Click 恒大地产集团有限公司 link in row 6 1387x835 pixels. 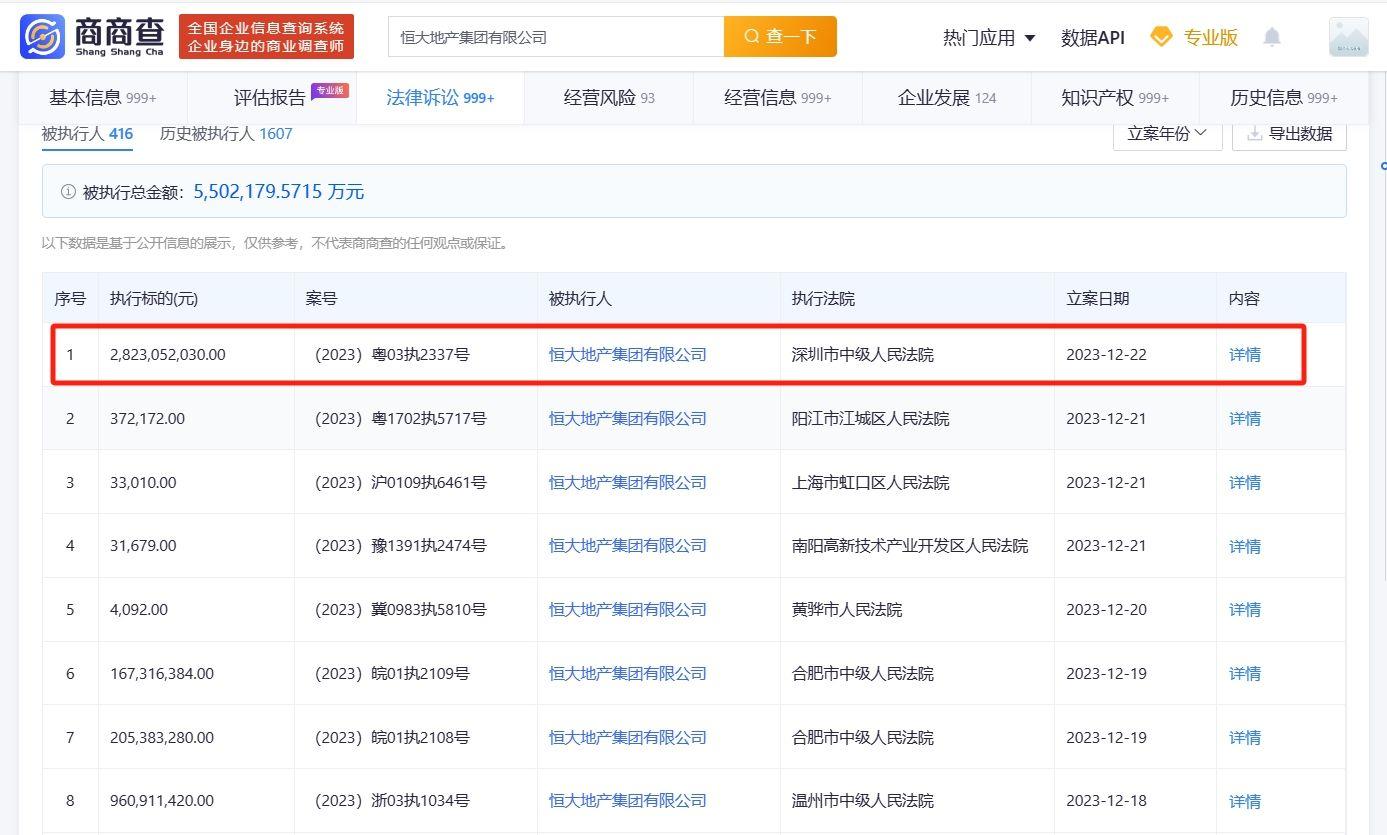[628, 673]
